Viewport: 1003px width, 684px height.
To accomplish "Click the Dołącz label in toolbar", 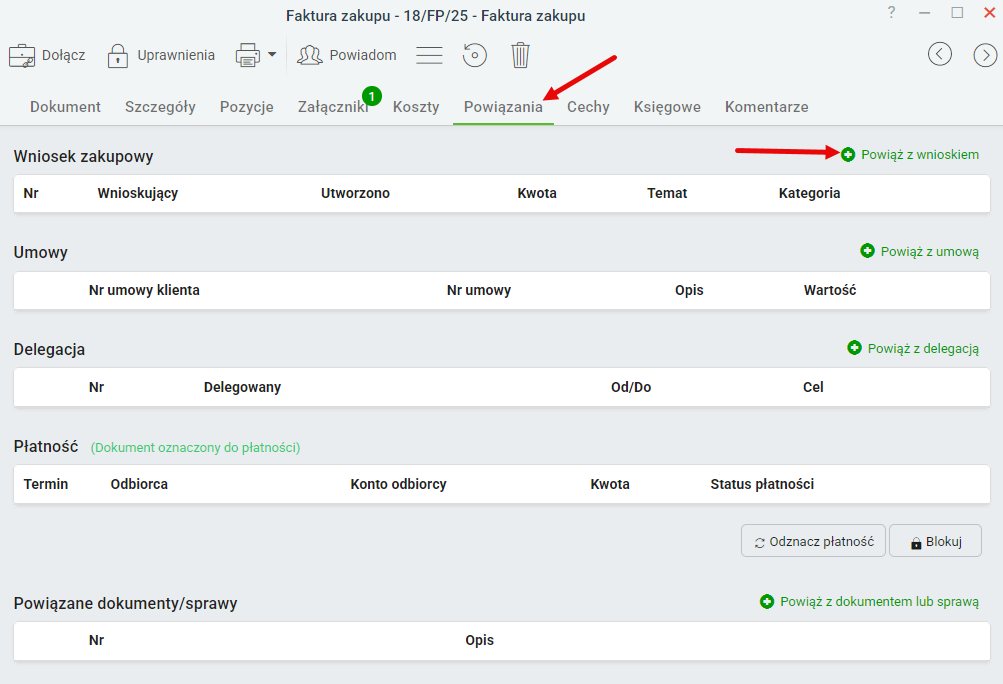I will pyautogui.click(x=63, y=56).
